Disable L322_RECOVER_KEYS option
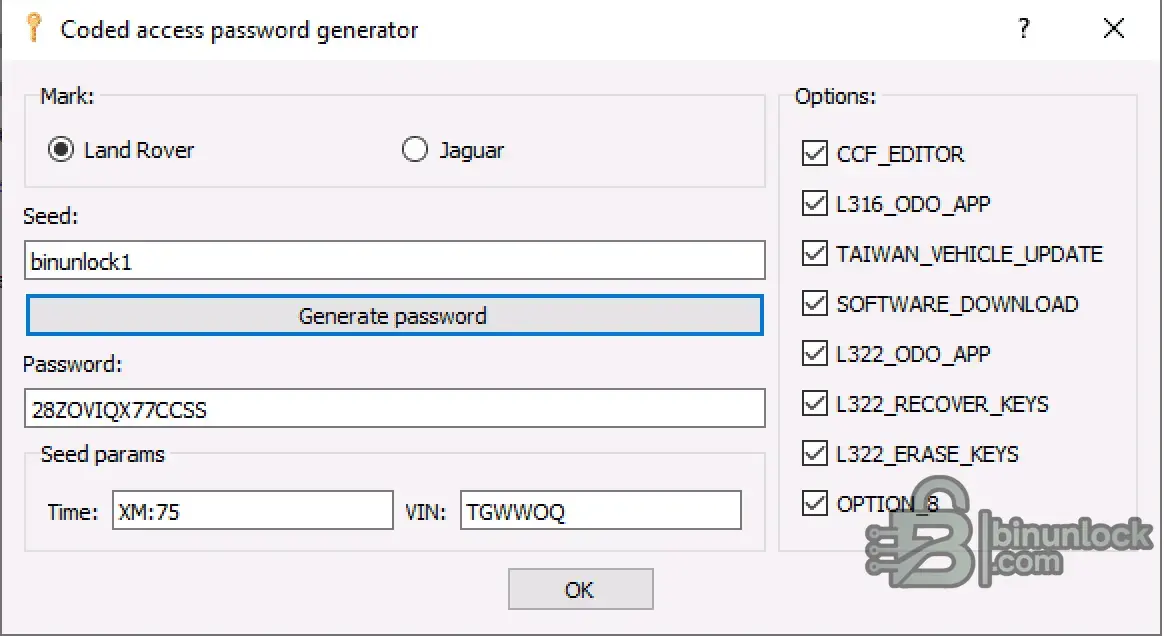Viewport: 1164px width, 636px height. point(814,404)
